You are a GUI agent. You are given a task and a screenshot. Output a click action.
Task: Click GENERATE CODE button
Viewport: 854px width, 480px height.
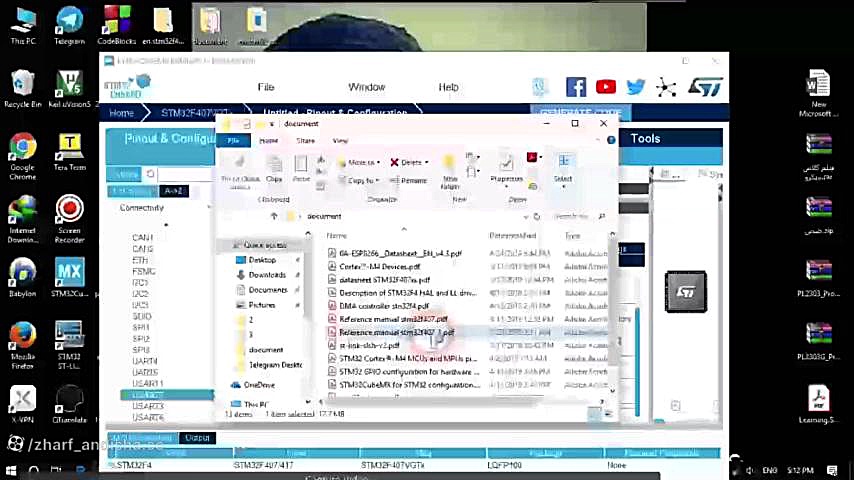click(x=581, y=112)
